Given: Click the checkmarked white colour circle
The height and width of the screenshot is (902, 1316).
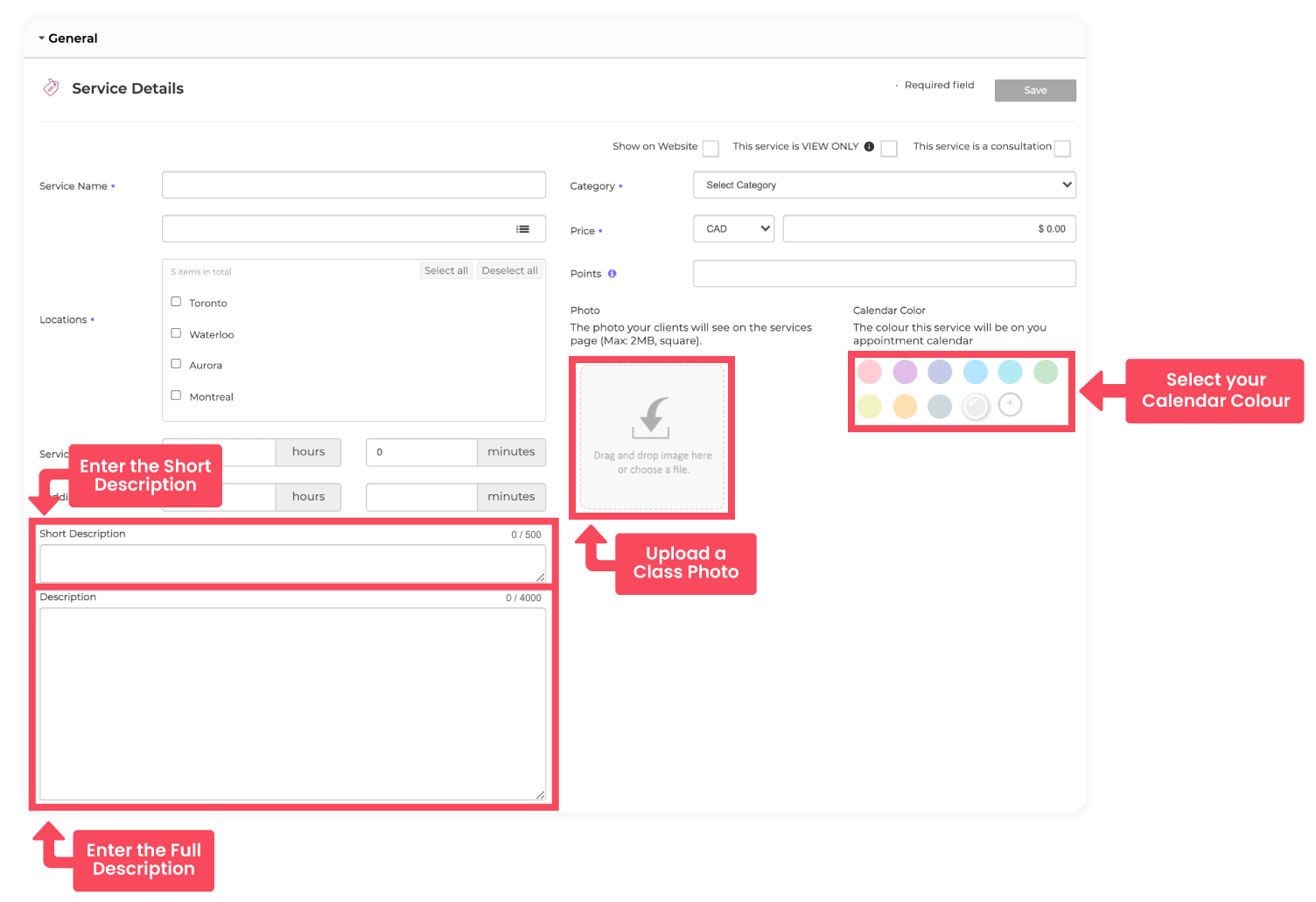Looking at the screenshot, I should coord(975,406).
